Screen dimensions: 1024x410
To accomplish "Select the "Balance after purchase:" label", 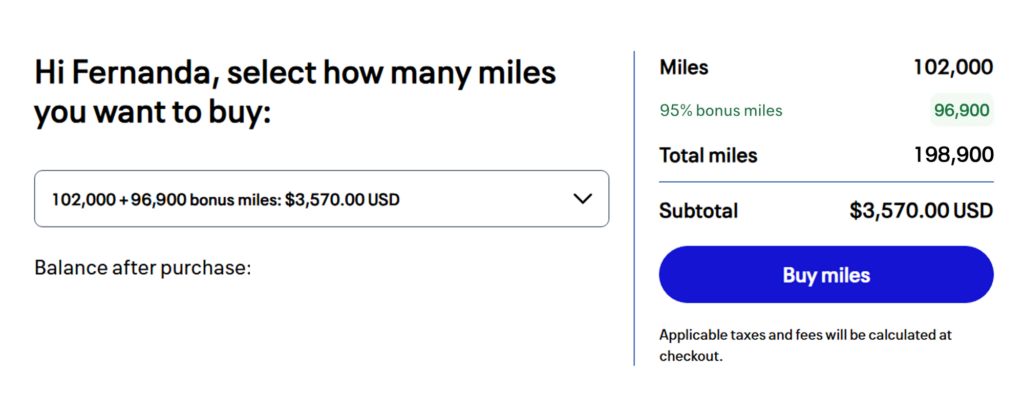I will (142, 268).
